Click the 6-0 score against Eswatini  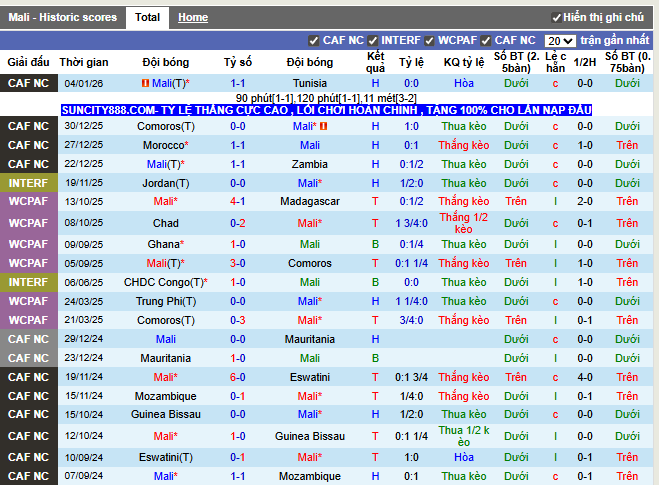238,377
